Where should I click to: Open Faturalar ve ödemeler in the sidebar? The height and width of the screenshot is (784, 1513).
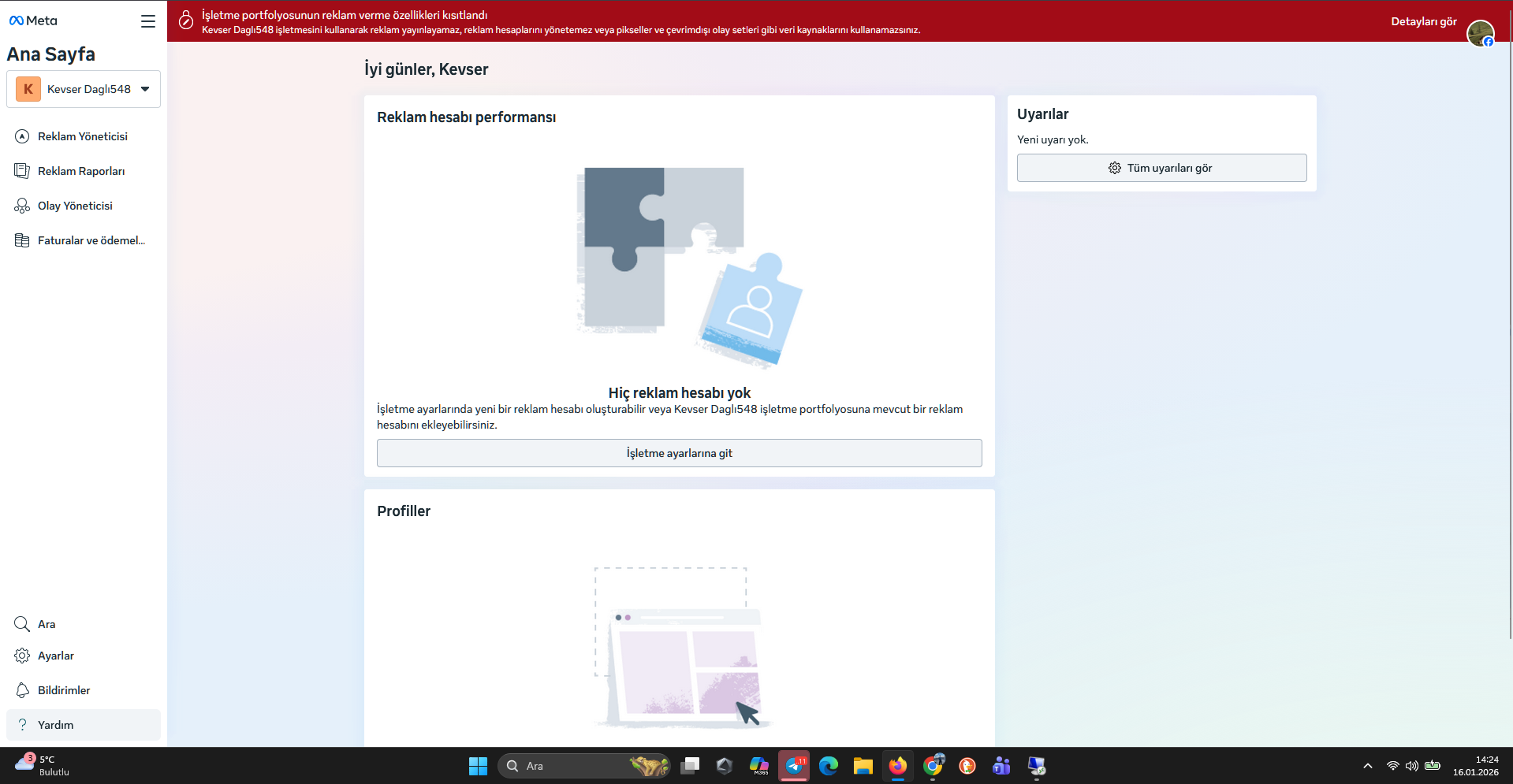coord(84,240)
